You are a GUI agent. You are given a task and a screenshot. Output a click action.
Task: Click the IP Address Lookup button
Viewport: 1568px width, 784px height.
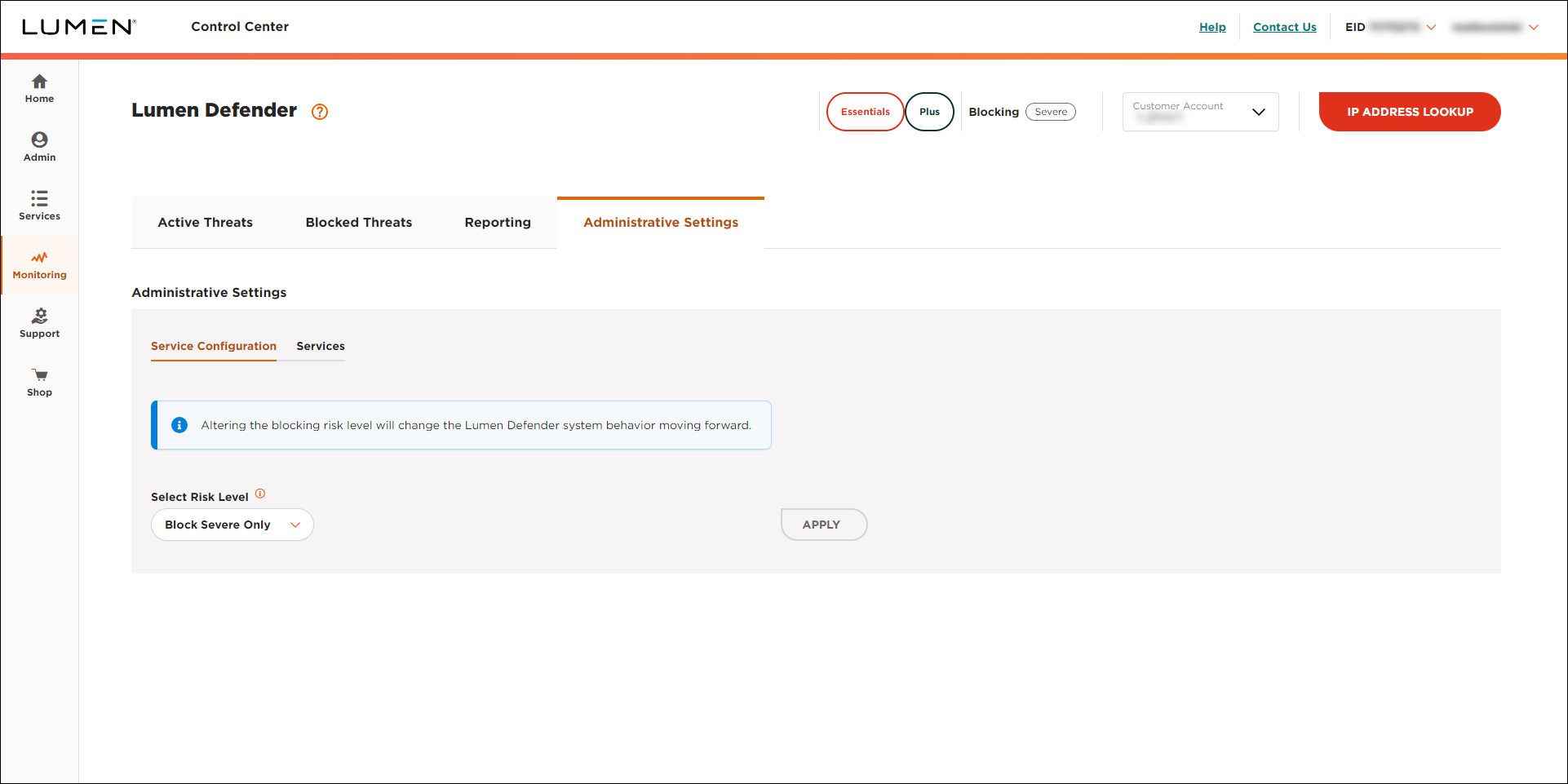tap(1410, 112)
